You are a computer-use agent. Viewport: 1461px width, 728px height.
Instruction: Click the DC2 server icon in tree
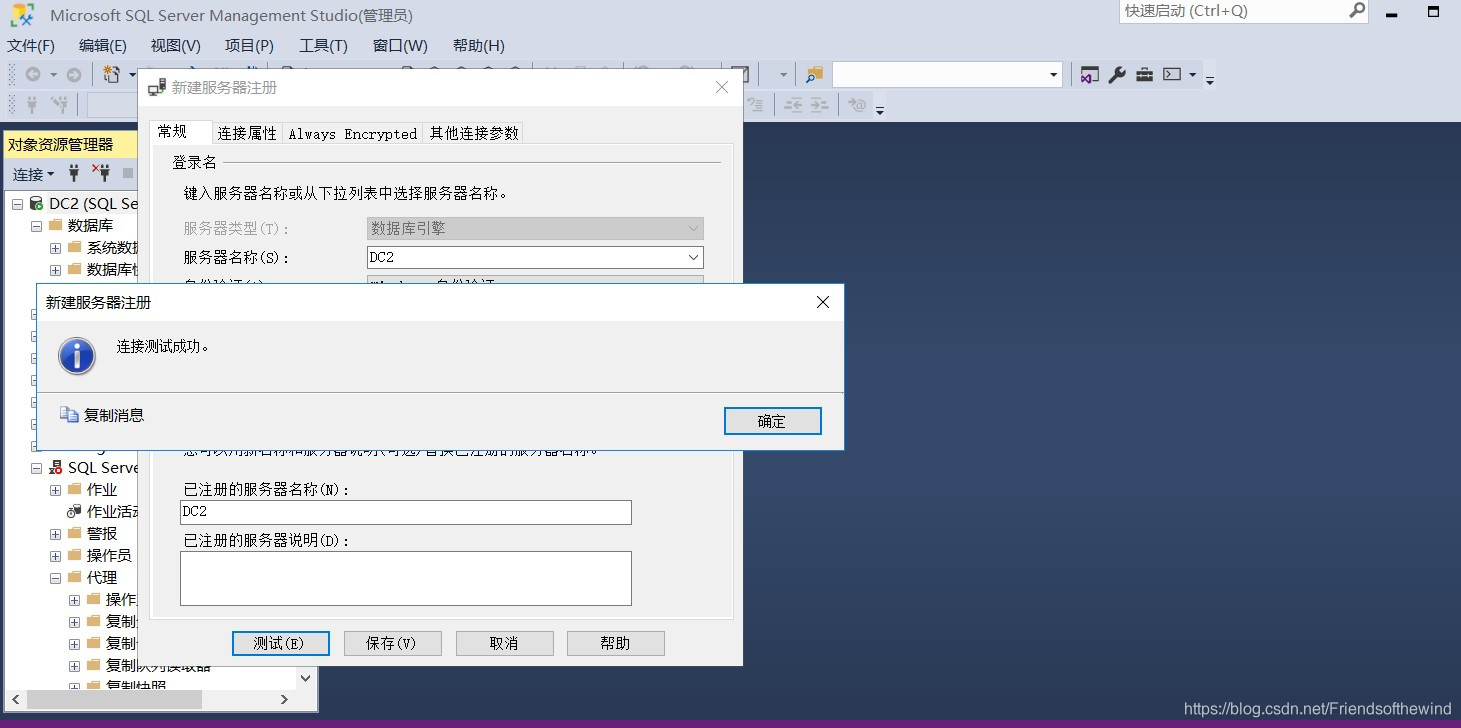pos(36,203)
